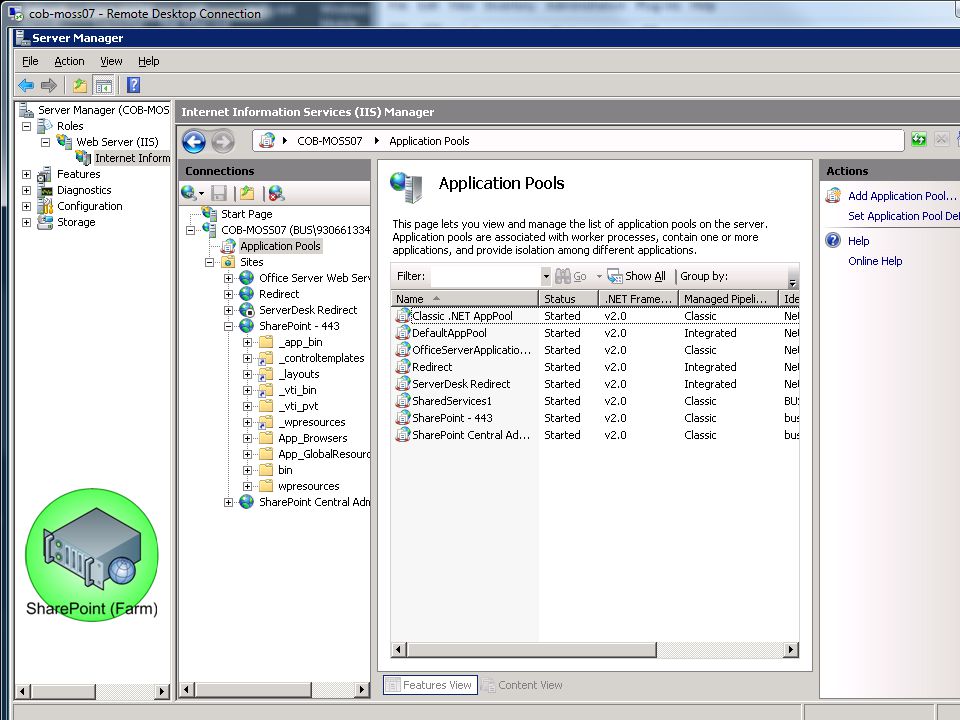Open the View menu
960x720 pixels.
(x=111, y=61)
